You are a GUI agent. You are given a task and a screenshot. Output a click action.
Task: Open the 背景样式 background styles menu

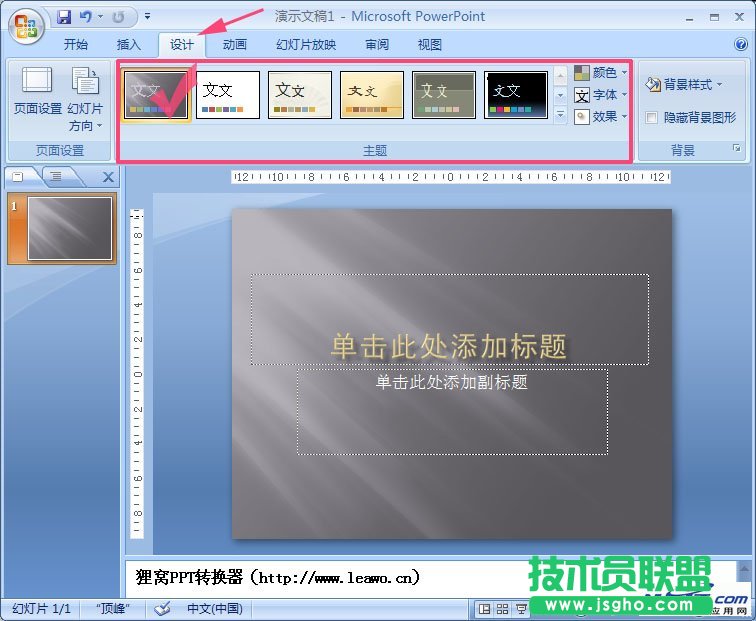point(684,84)
